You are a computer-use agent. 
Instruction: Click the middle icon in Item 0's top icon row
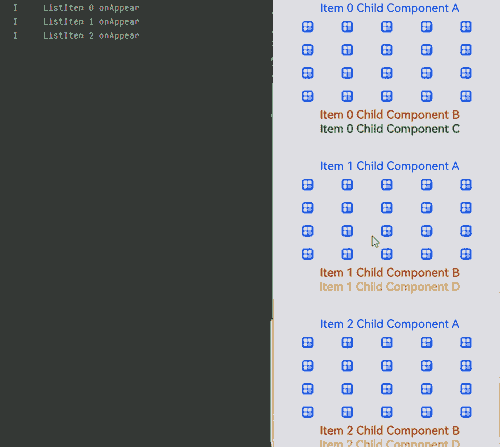387,27
